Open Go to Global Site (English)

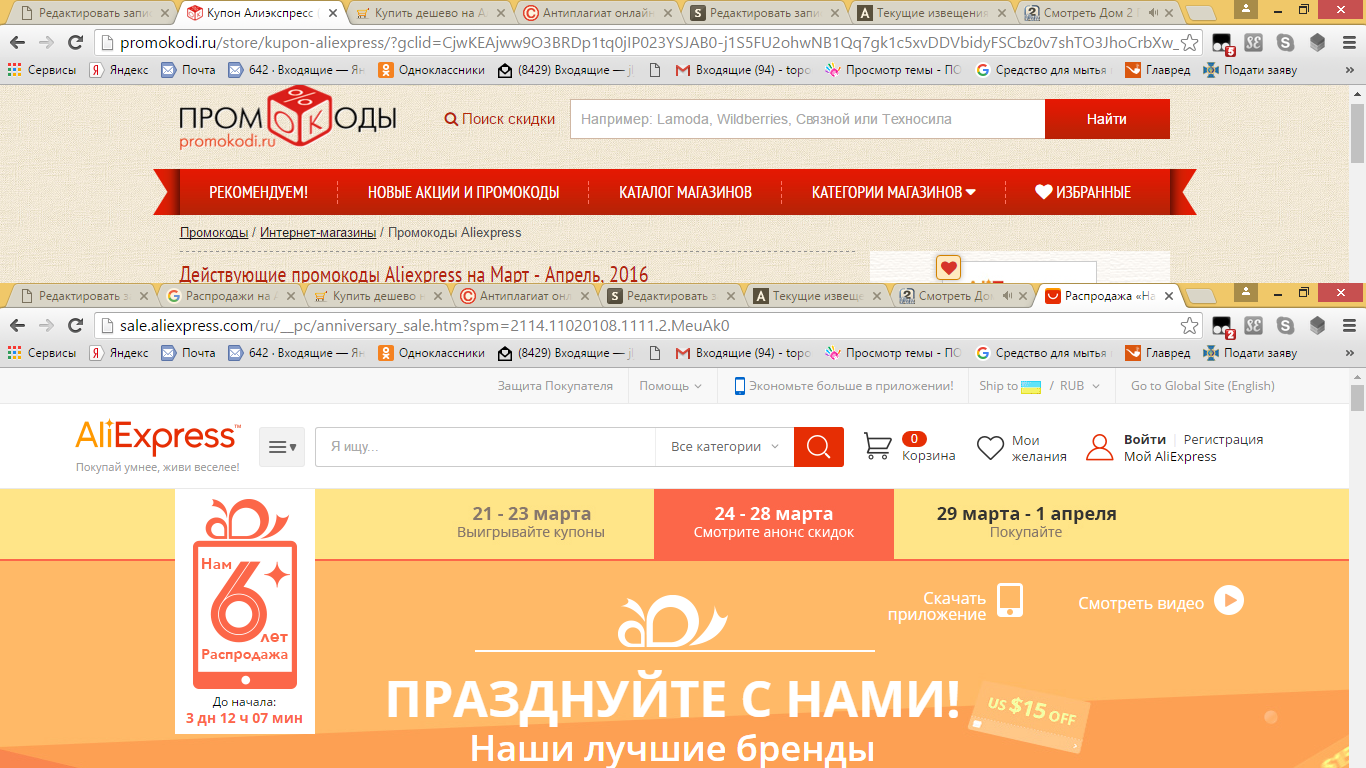click(x=1203, y=386)
